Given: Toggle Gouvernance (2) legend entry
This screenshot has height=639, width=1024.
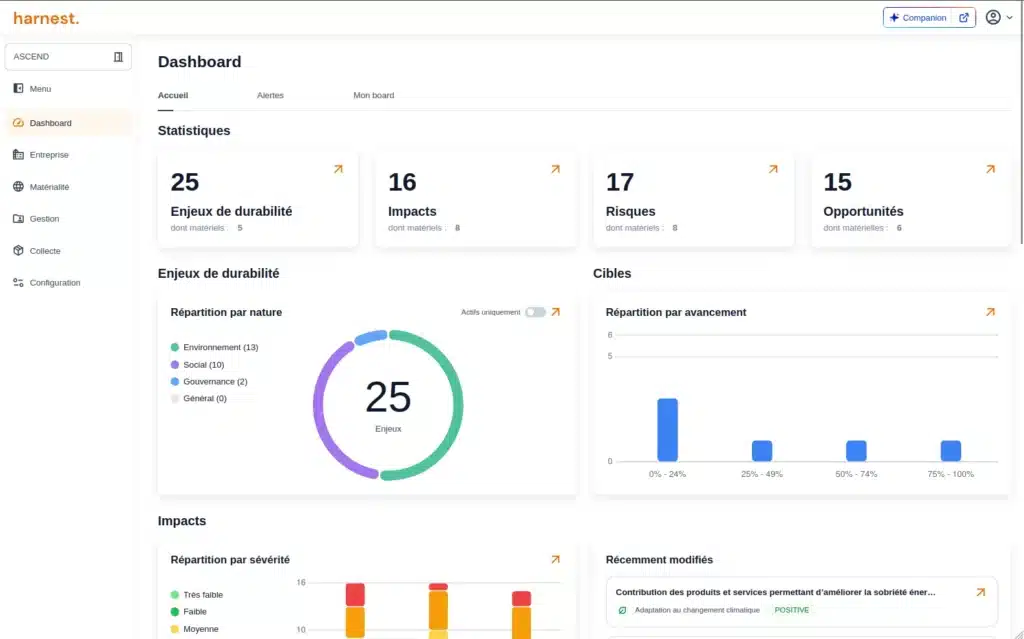Looking at the screenshot, I should click(209, 382).
